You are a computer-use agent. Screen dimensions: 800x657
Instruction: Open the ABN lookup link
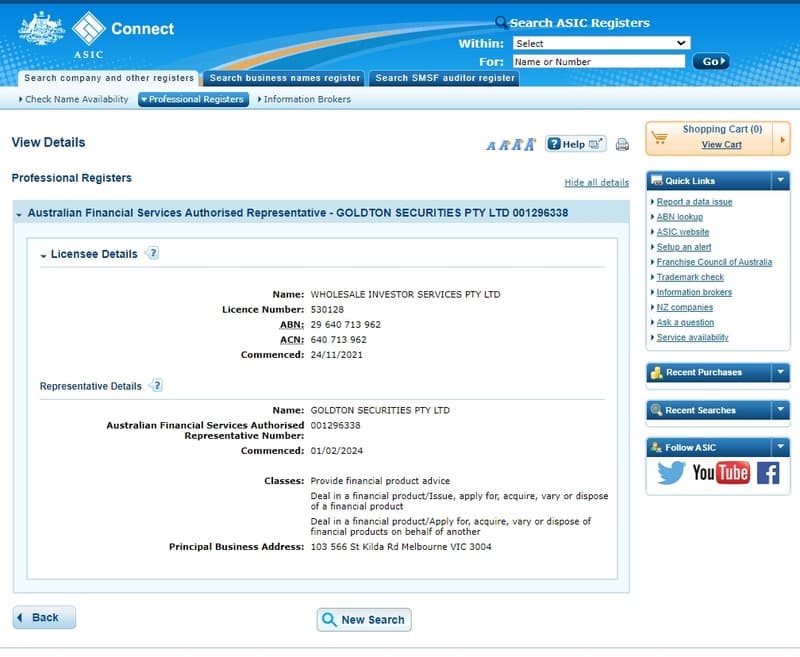680,217
